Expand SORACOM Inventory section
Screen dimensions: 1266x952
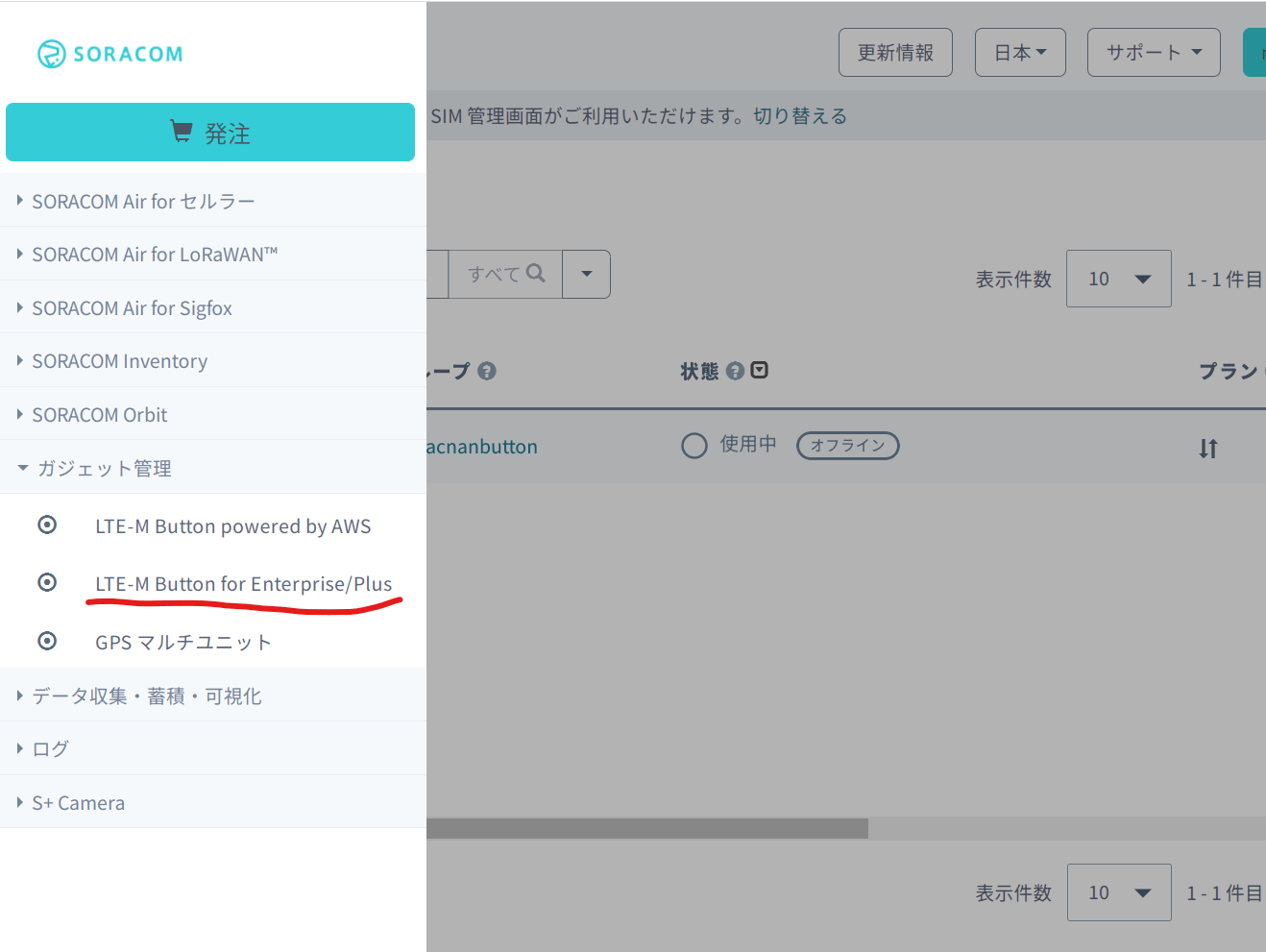pyautogui.click(x=212, y=360)
